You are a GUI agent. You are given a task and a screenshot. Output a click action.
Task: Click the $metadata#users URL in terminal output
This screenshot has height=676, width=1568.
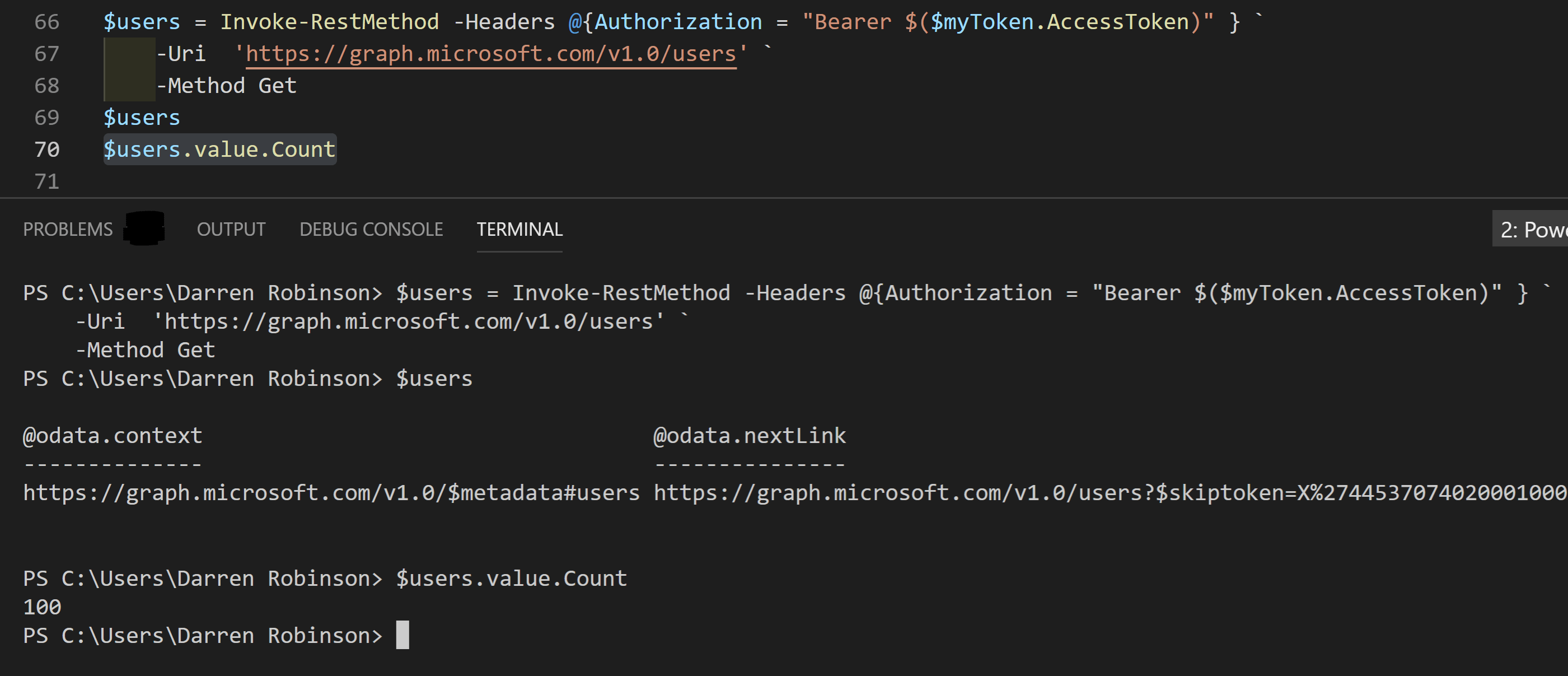pos(331,493)
